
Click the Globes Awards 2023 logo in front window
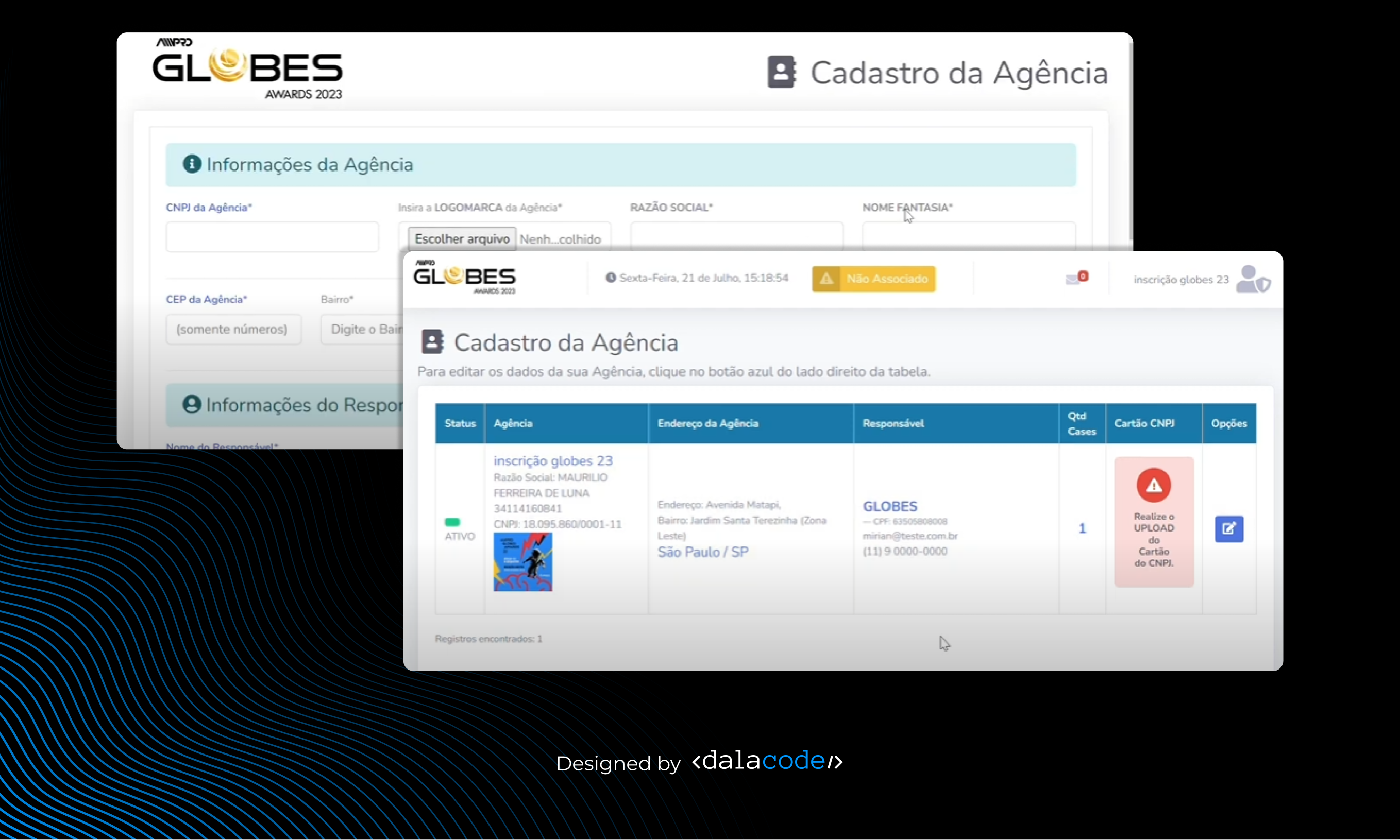(464, 278)
